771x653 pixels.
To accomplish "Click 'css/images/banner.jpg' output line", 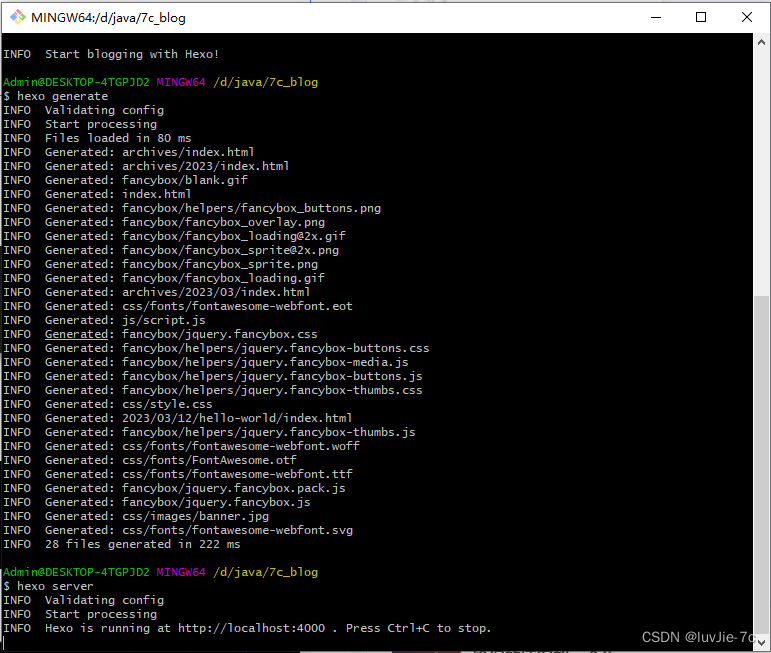I will 136,516.
